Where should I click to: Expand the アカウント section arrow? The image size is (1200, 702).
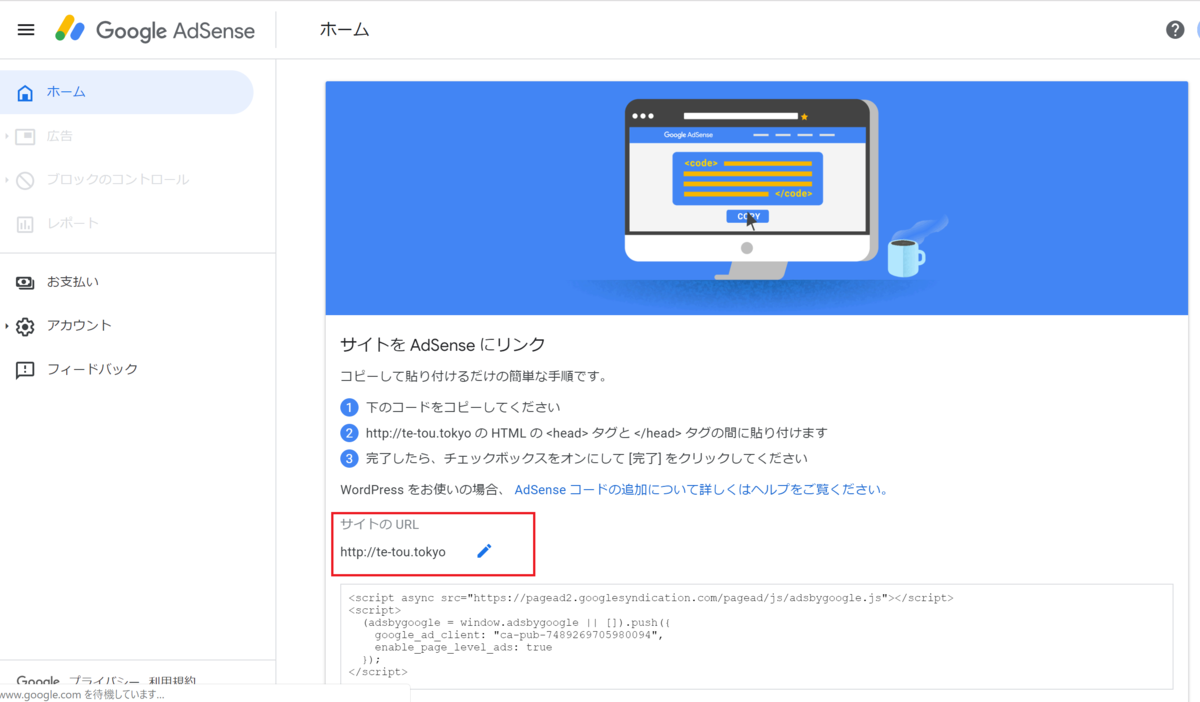click(7, 326)
